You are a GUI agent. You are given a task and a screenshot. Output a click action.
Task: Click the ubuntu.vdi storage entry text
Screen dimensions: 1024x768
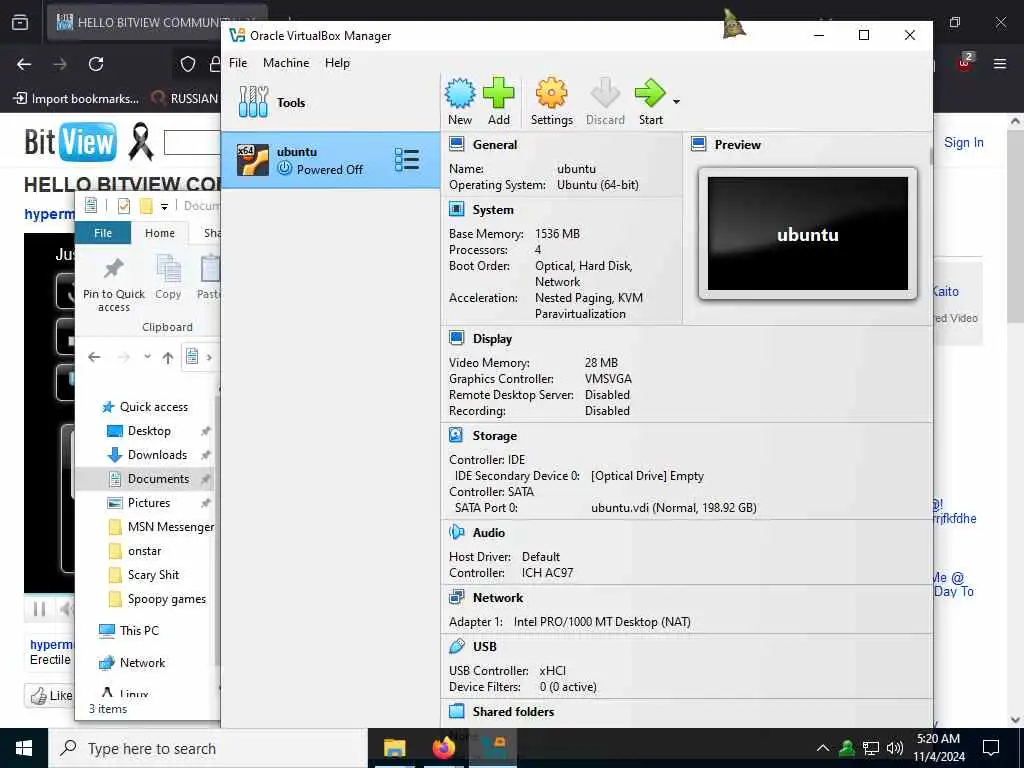673,507
